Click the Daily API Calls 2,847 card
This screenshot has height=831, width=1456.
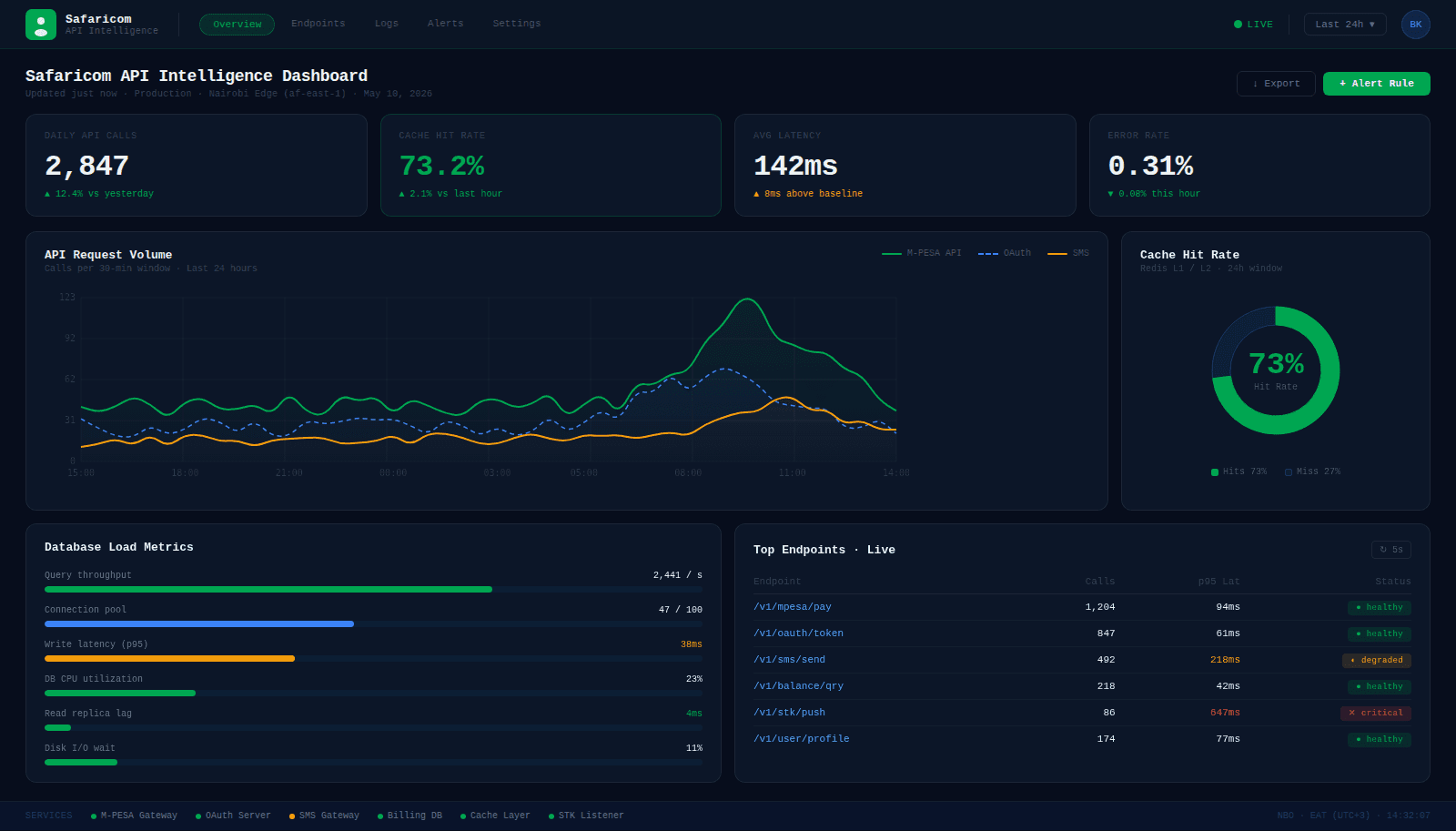pos(197,165)
